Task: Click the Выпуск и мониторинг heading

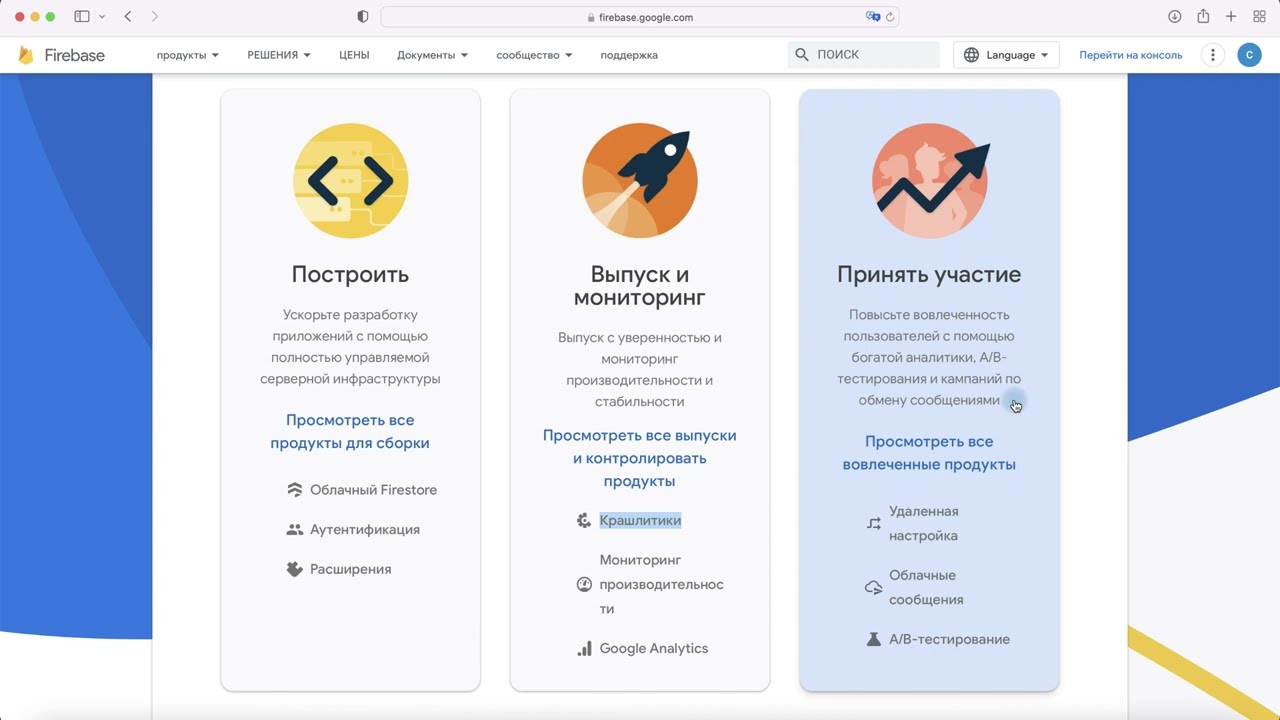Action: tap(640, 286)
